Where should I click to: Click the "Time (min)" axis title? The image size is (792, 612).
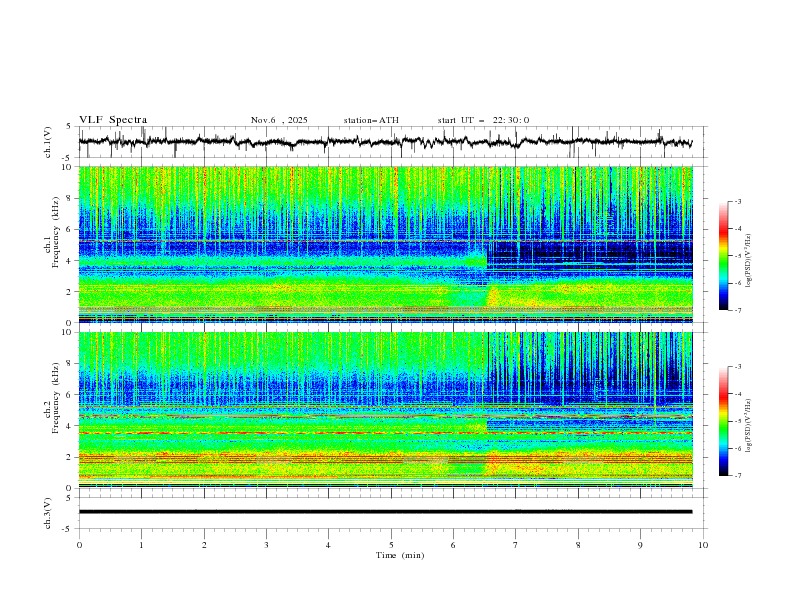tap(400, 555)
